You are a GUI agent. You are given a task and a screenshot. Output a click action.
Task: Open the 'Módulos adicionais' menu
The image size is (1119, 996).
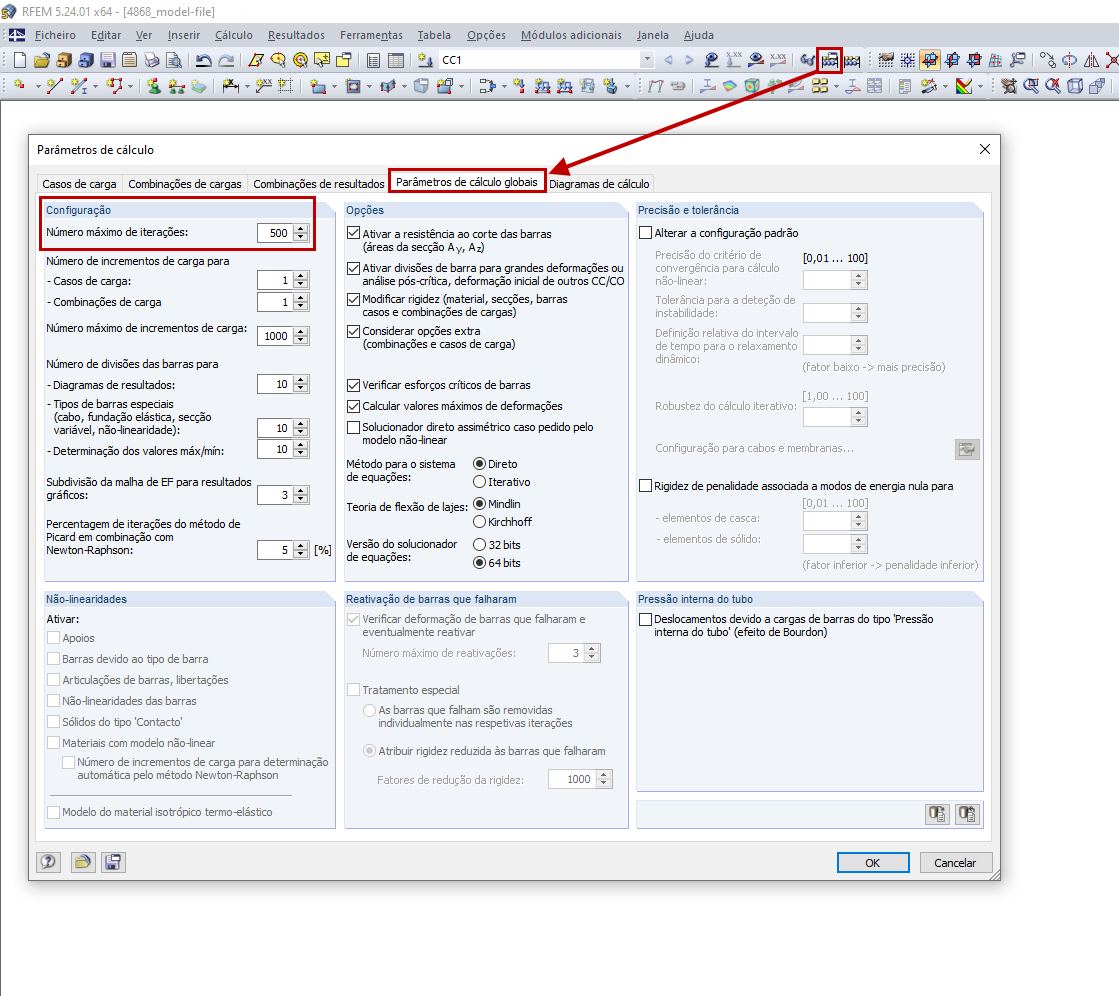(x=571, y=35)
